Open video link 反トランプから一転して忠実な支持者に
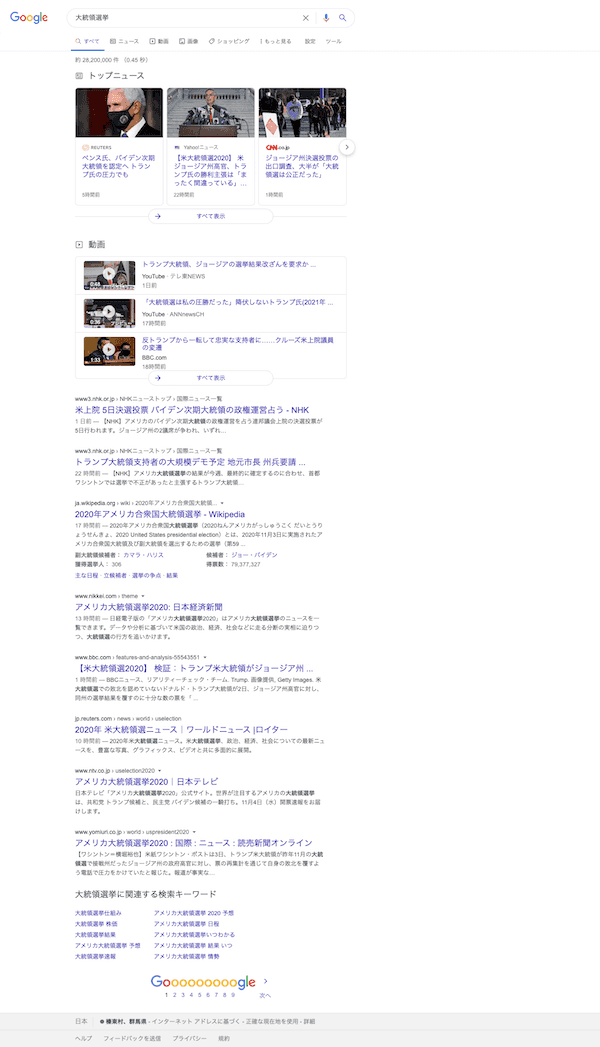600x1047 pixels. tap(238, 344)
